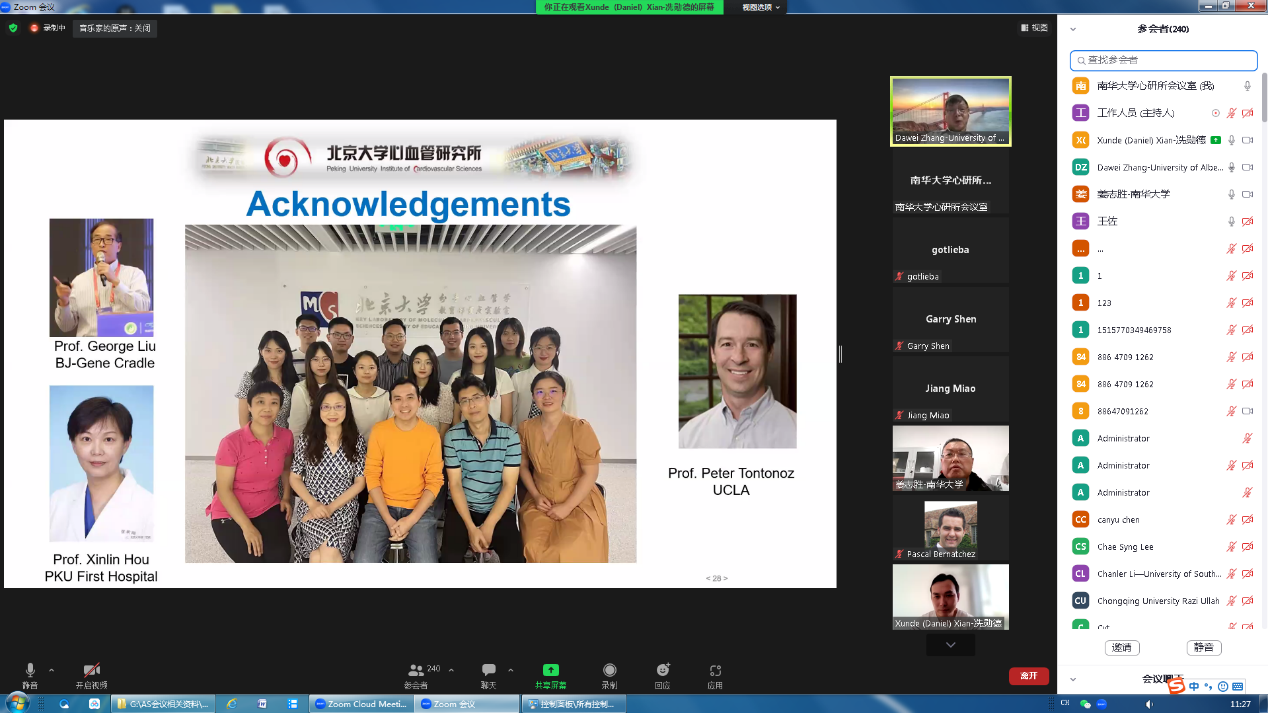Turn on video with 开启视频 icon
This screenshot has width=1268, height=713.
point(91,670)
